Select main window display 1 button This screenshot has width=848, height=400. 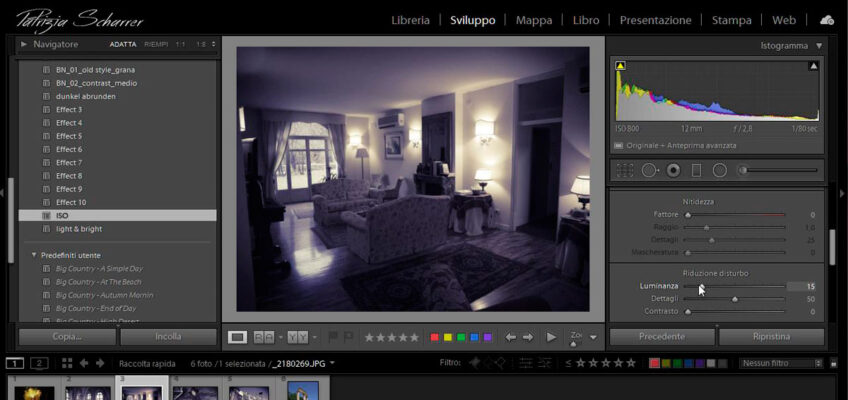[15, 363]
